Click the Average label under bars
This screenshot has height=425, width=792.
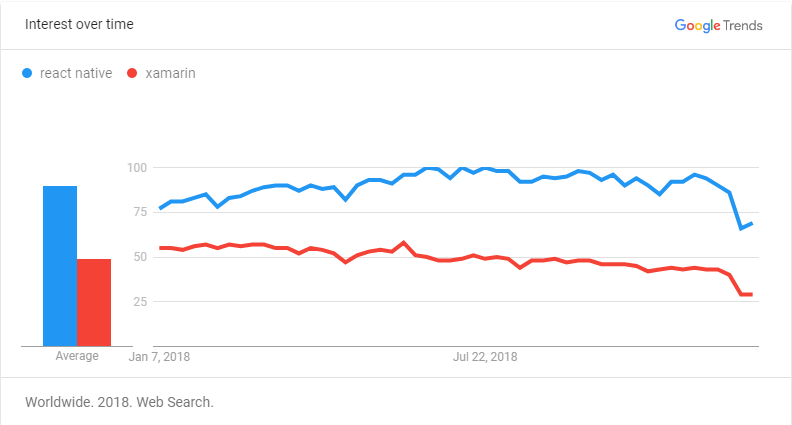77,356
